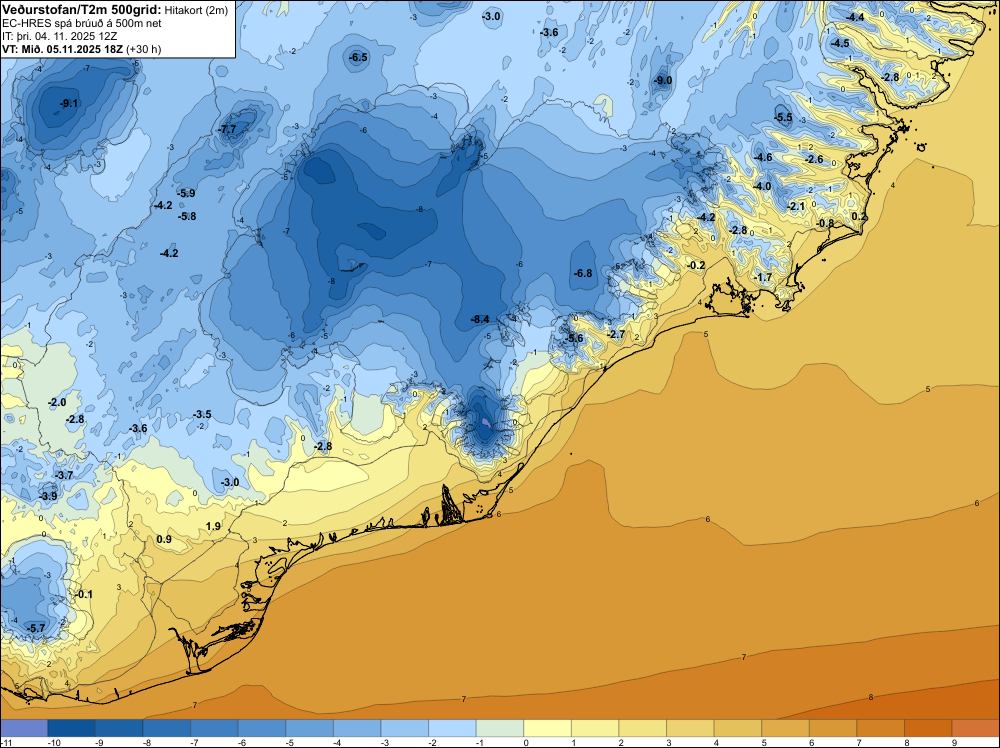Click the -9.1 temperature label
1000x748 pixels.
(x=69, y=103)
